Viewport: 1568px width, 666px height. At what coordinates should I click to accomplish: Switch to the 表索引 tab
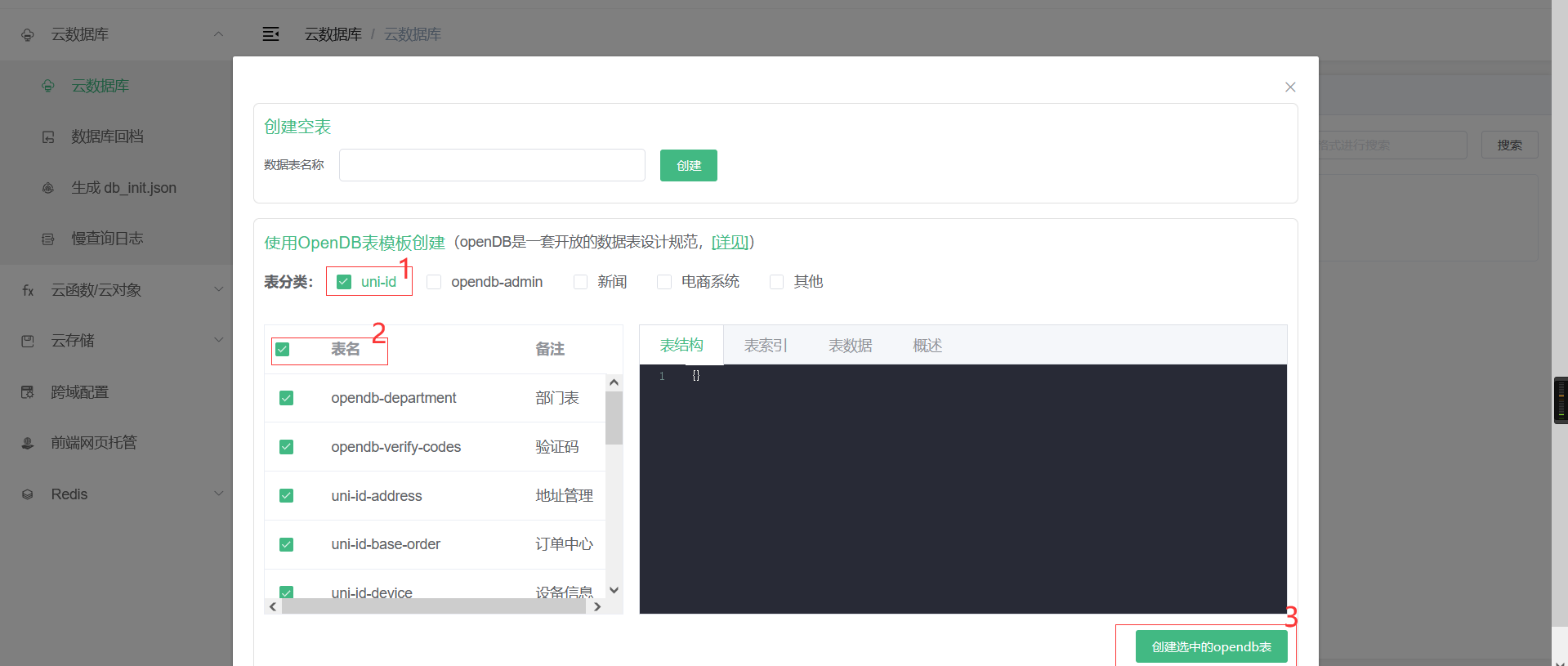click(x=766, y=346)
